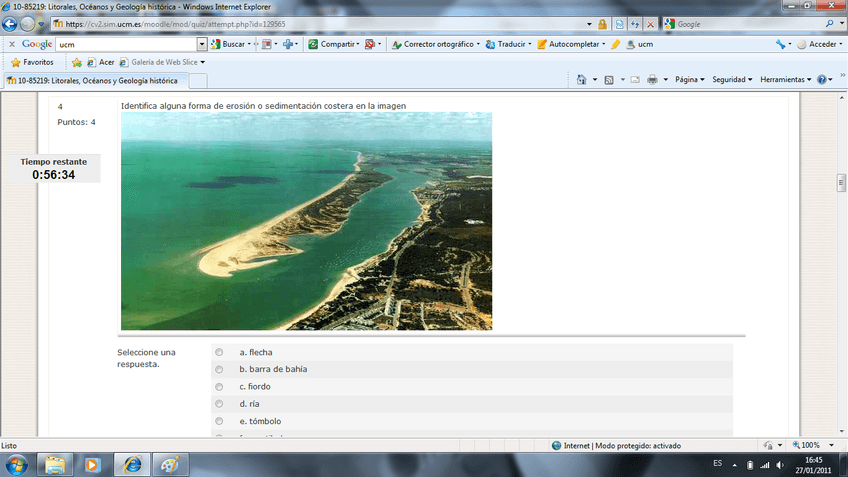Open Windows Media Player from taskbar
Image resolution: width=848 pixels, height=477 pixels.
pos(92,464)
